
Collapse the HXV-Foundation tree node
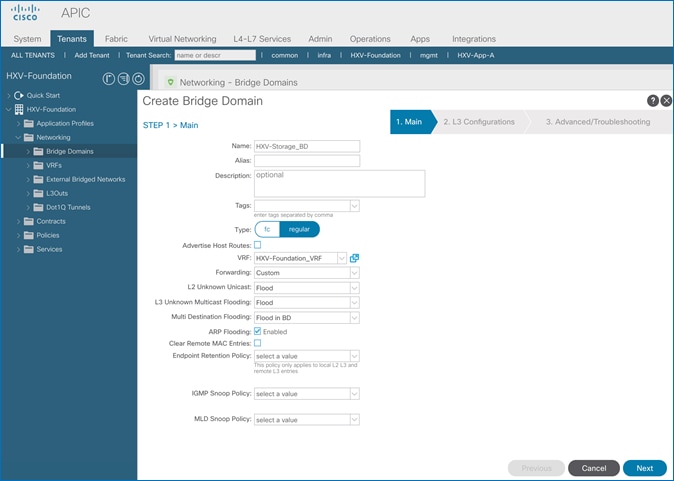pos(9,110)
